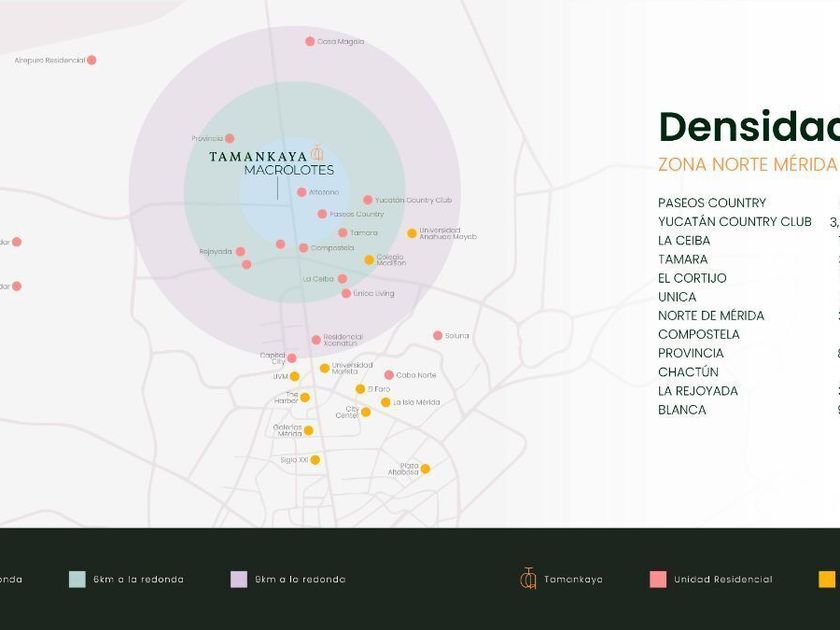Image resolution: width=840 pixels, height=630 pixels.
Task: Click the Unidad Residencial pink swatch
Action: 658,579
